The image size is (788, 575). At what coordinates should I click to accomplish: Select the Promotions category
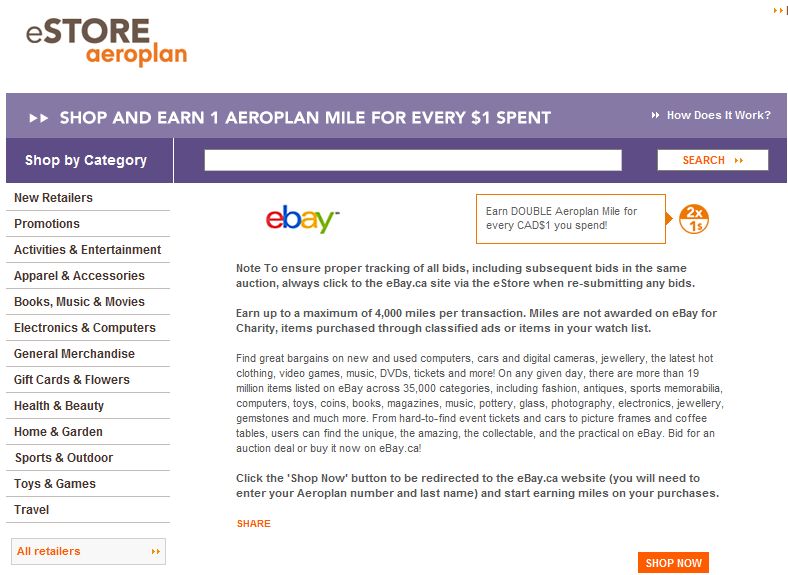pos(47,224)
